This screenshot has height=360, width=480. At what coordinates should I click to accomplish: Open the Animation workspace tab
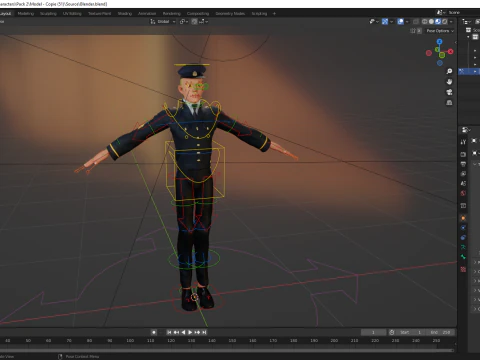147,14
